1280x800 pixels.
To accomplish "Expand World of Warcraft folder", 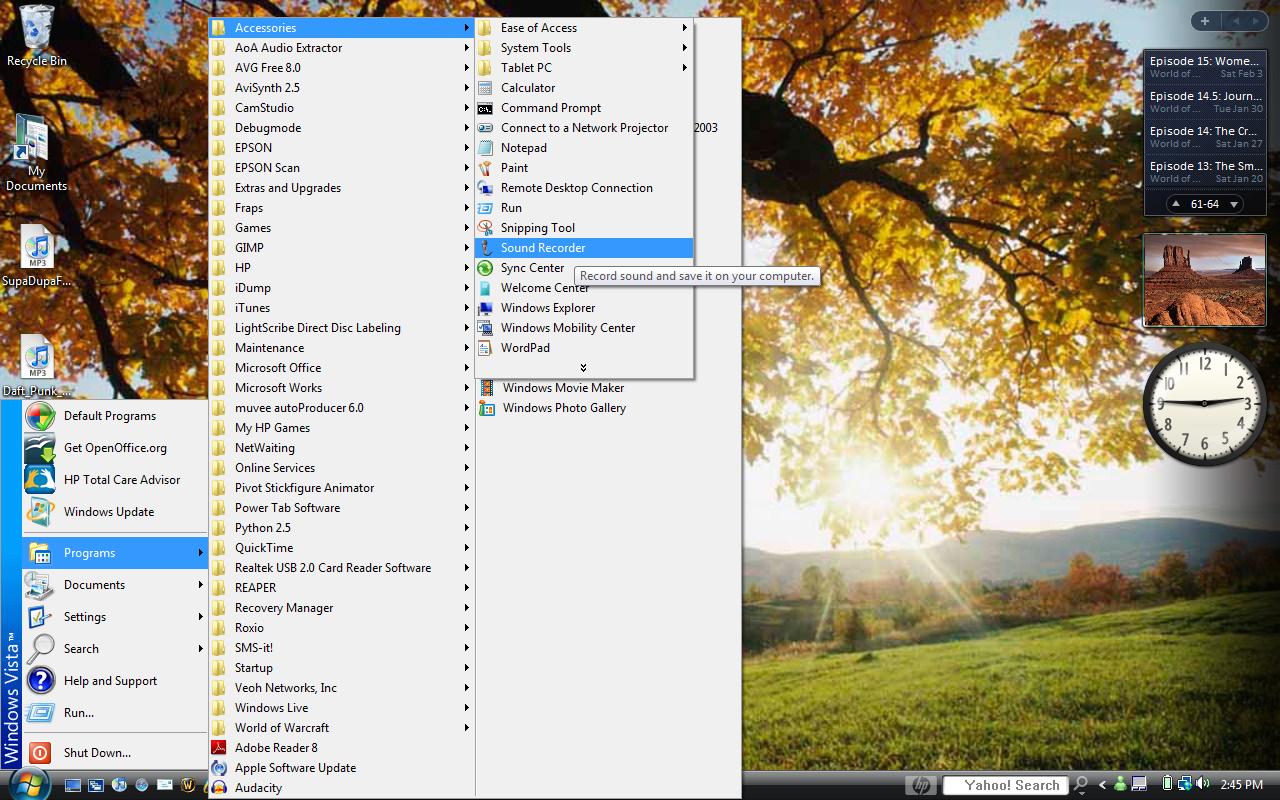I will pyautogui.click(x=341, y=728).
